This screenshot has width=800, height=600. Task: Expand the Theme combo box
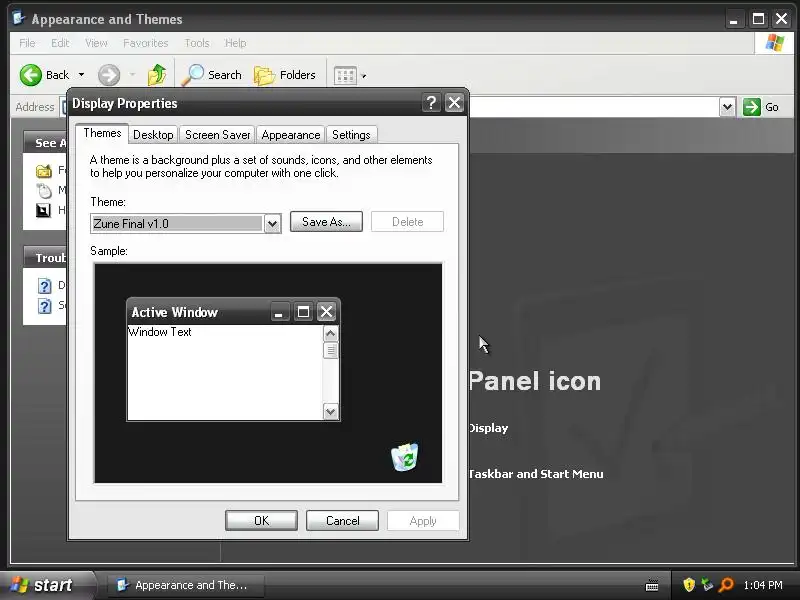coord(272,223)
